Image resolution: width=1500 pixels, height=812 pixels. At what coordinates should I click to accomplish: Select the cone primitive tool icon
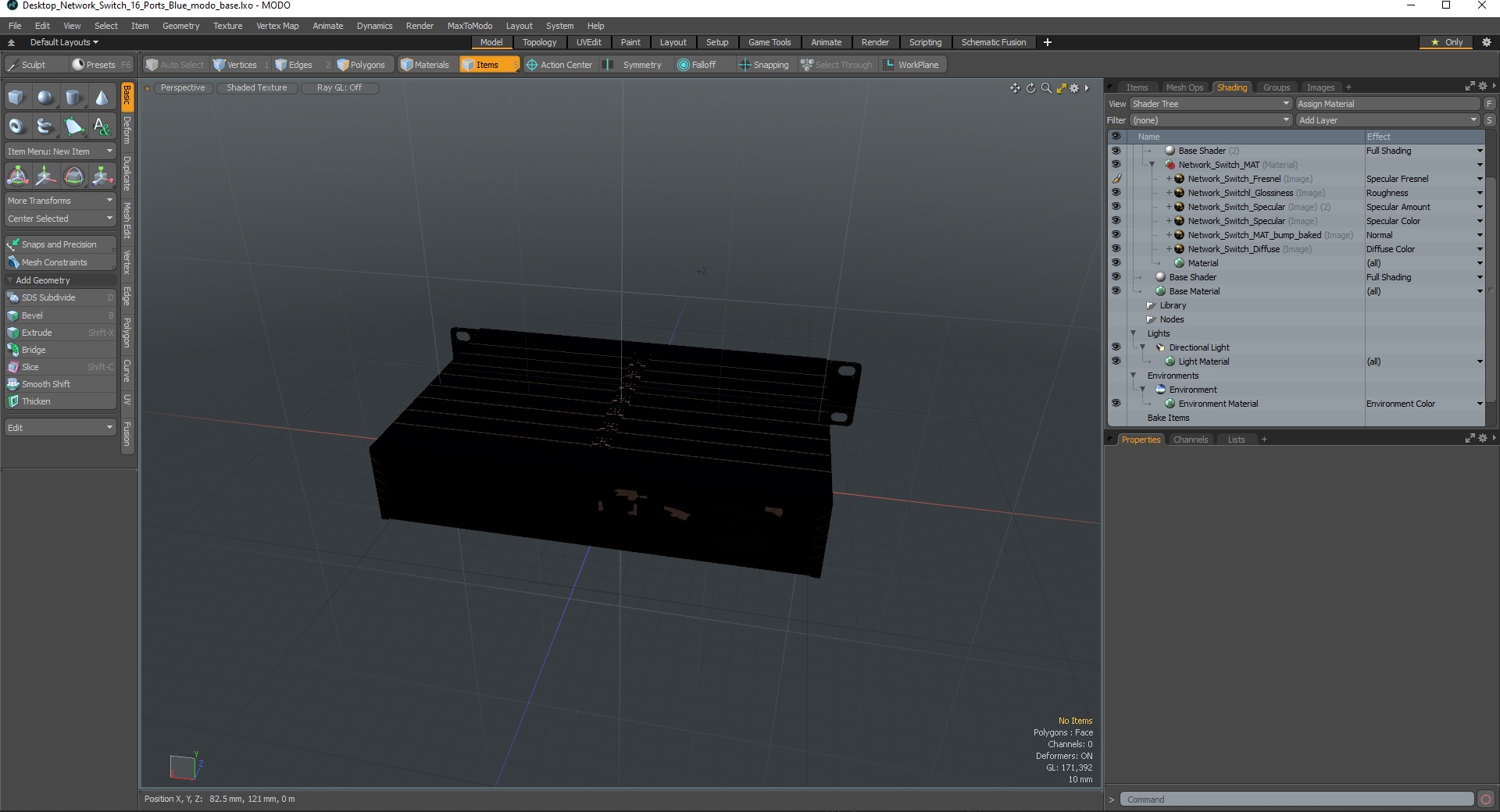[x=102, y=98]
